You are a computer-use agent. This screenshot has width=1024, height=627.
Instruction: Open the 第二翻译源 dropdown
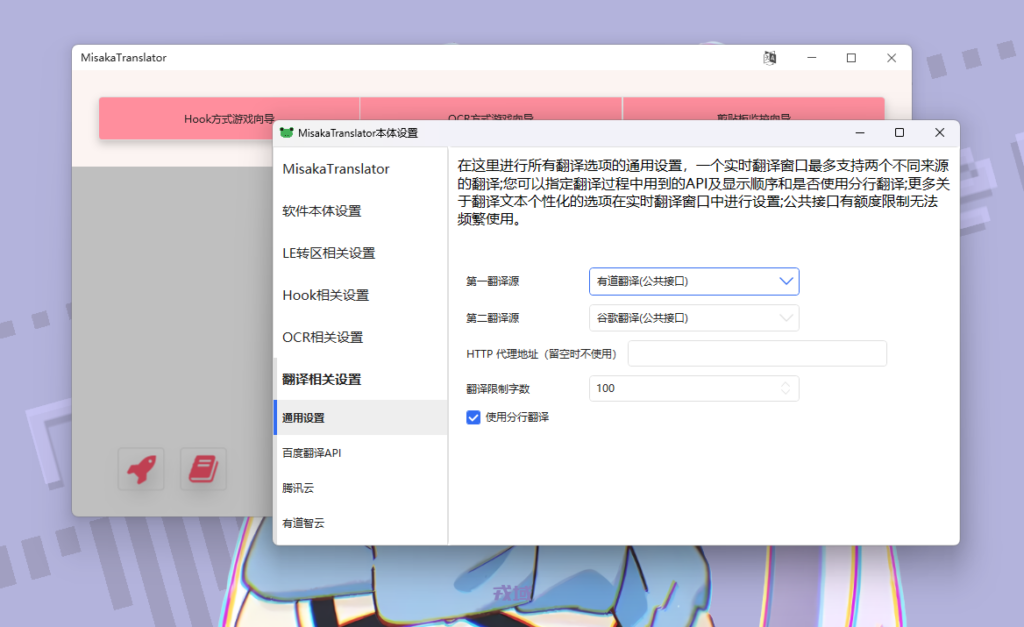[x=694, y=318]
